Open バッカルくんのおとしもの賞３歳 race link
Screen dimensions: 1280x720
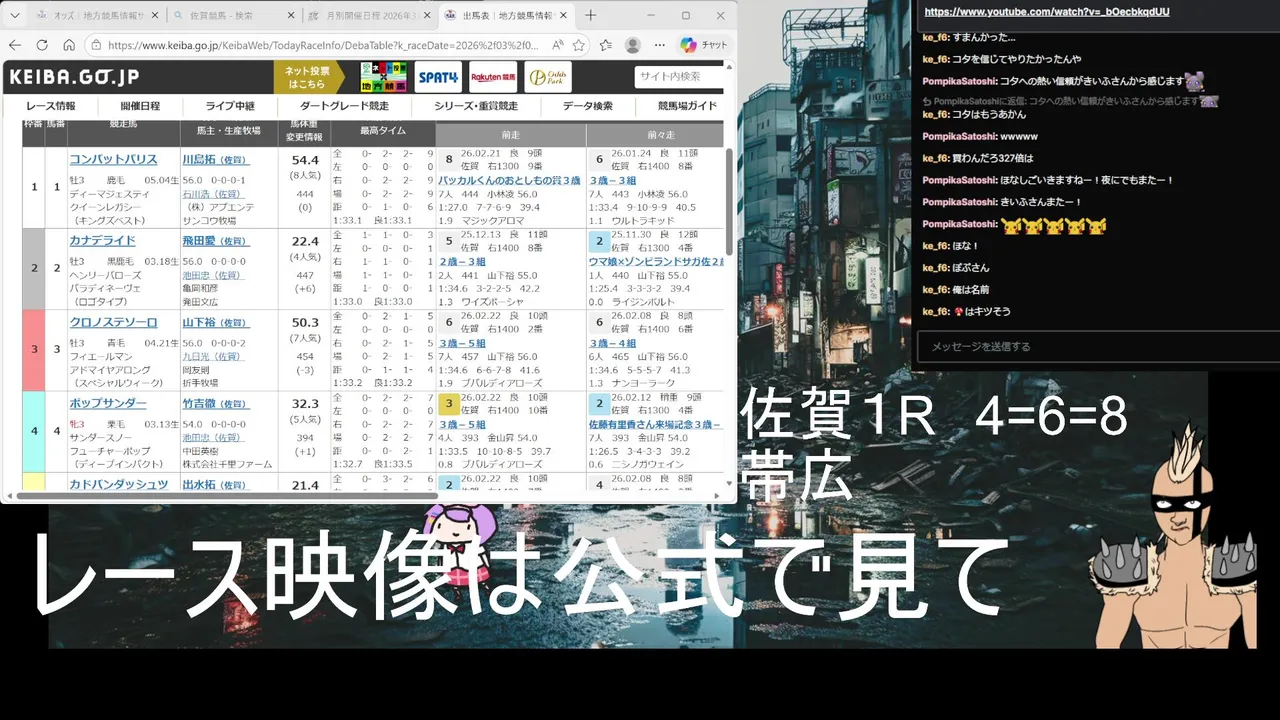(x=509, y=181)
